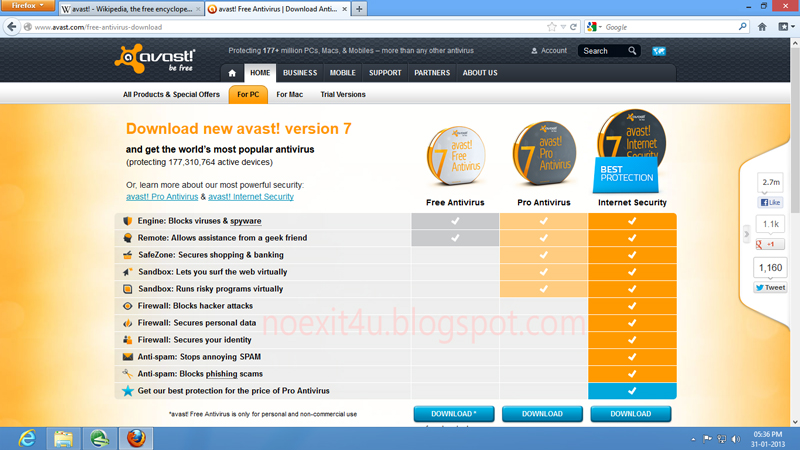This screenshot has height=450, width=800.
Task: Switch to the Wikipedia avast! browser tab
Action: pyautogui.click(x=131, y=9)
